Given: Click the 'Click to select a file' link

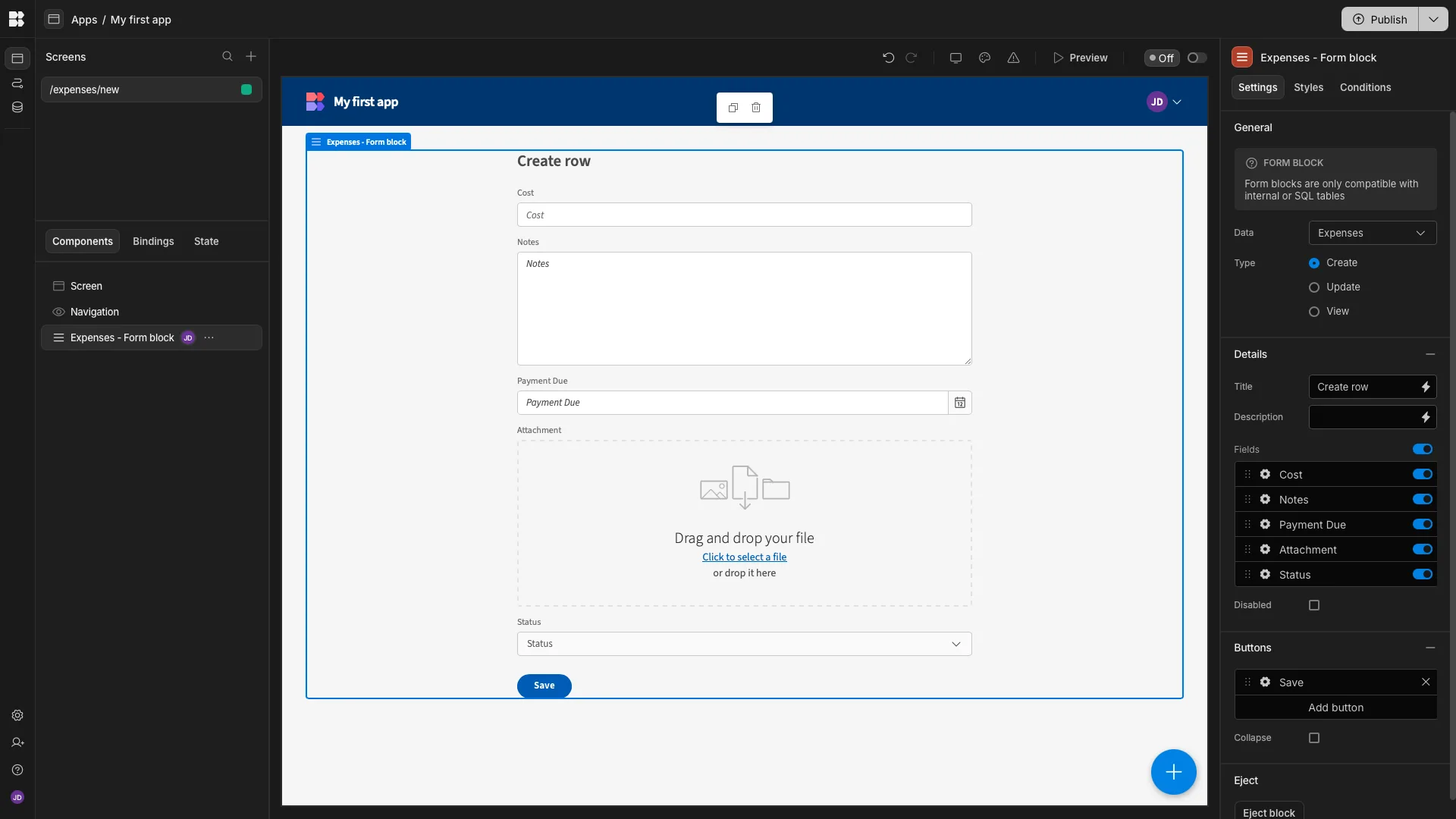Looking at the screenshot, I should point(744,557).
